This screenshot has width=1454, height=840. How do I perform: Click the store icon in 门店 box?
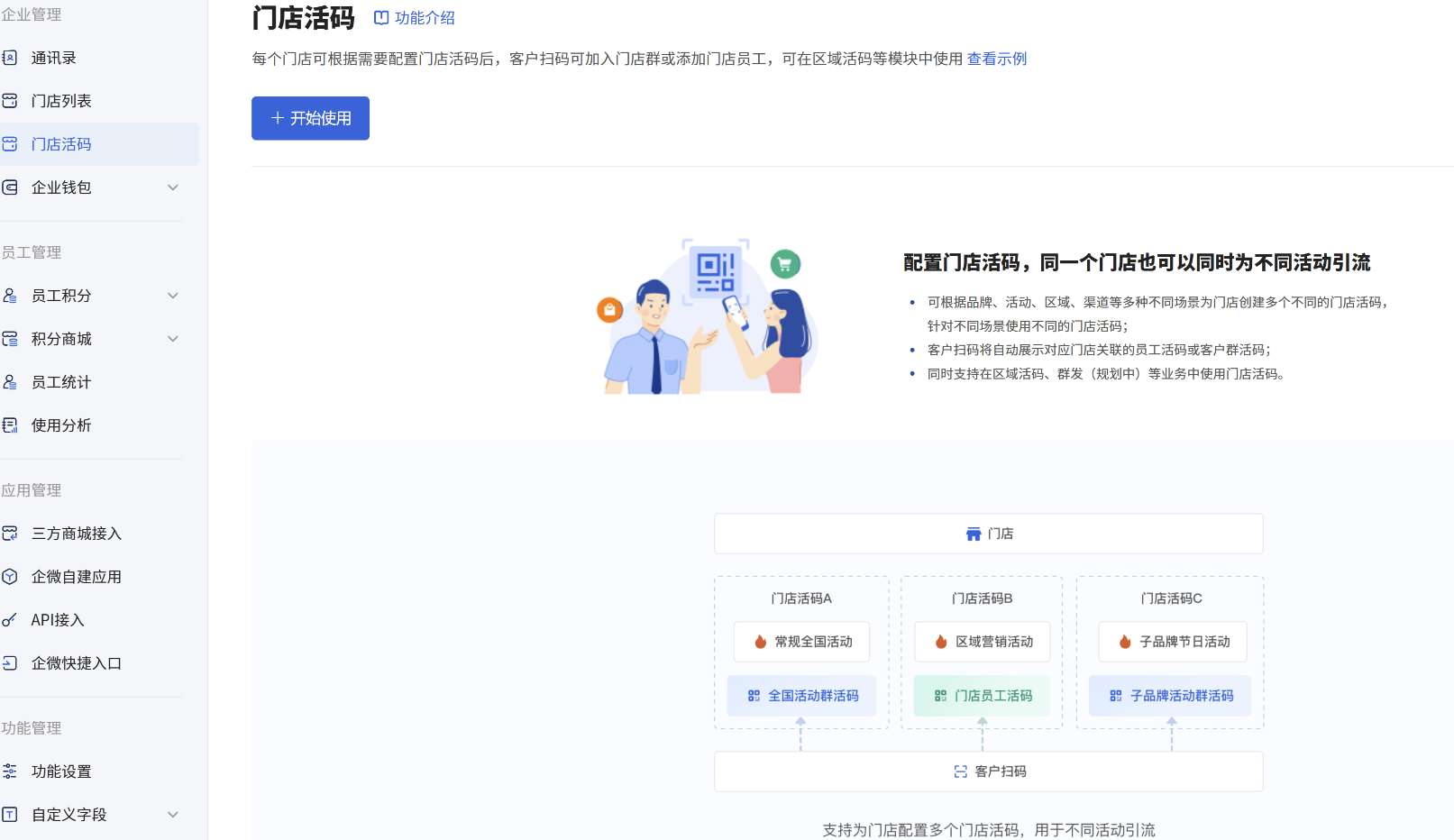coord(974,534)
